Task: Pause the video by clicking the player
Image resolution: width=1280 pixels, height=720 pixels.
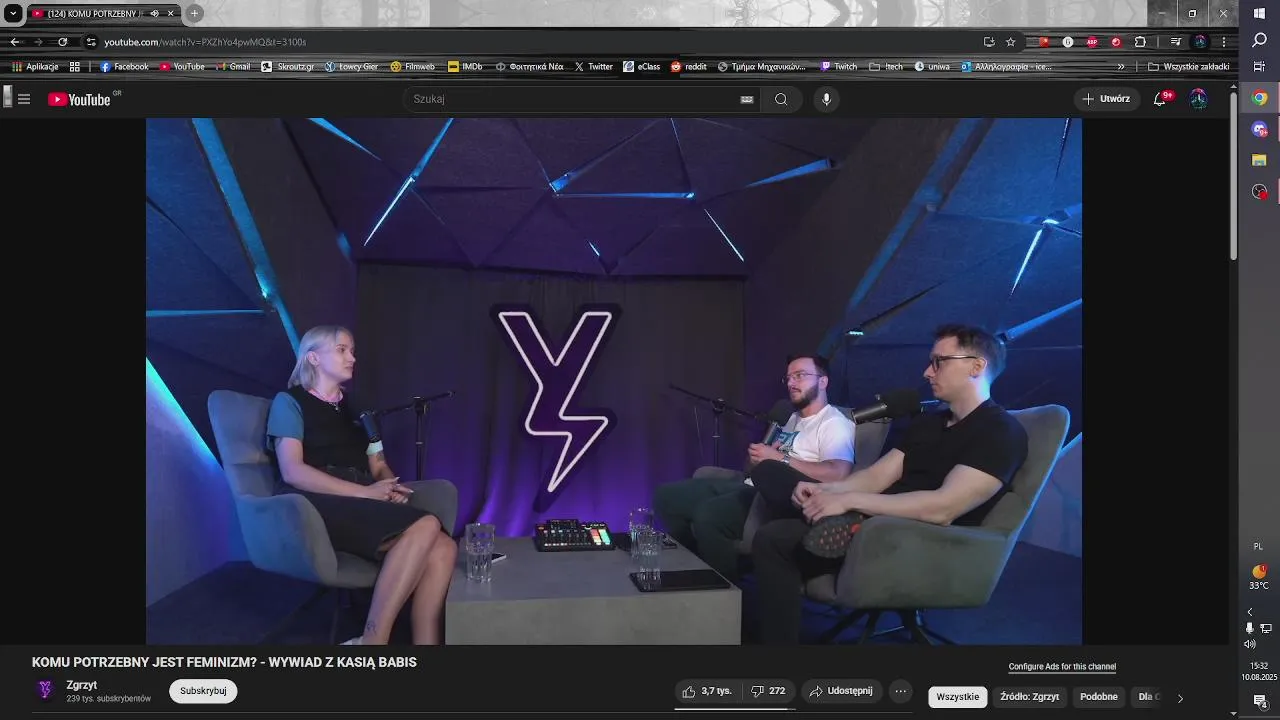Action: click(x=614, y=381)
